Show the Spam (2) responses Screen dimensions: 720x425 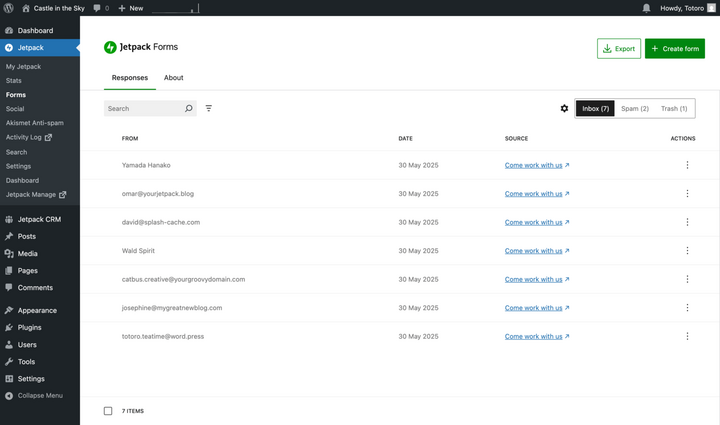point(635,109)
